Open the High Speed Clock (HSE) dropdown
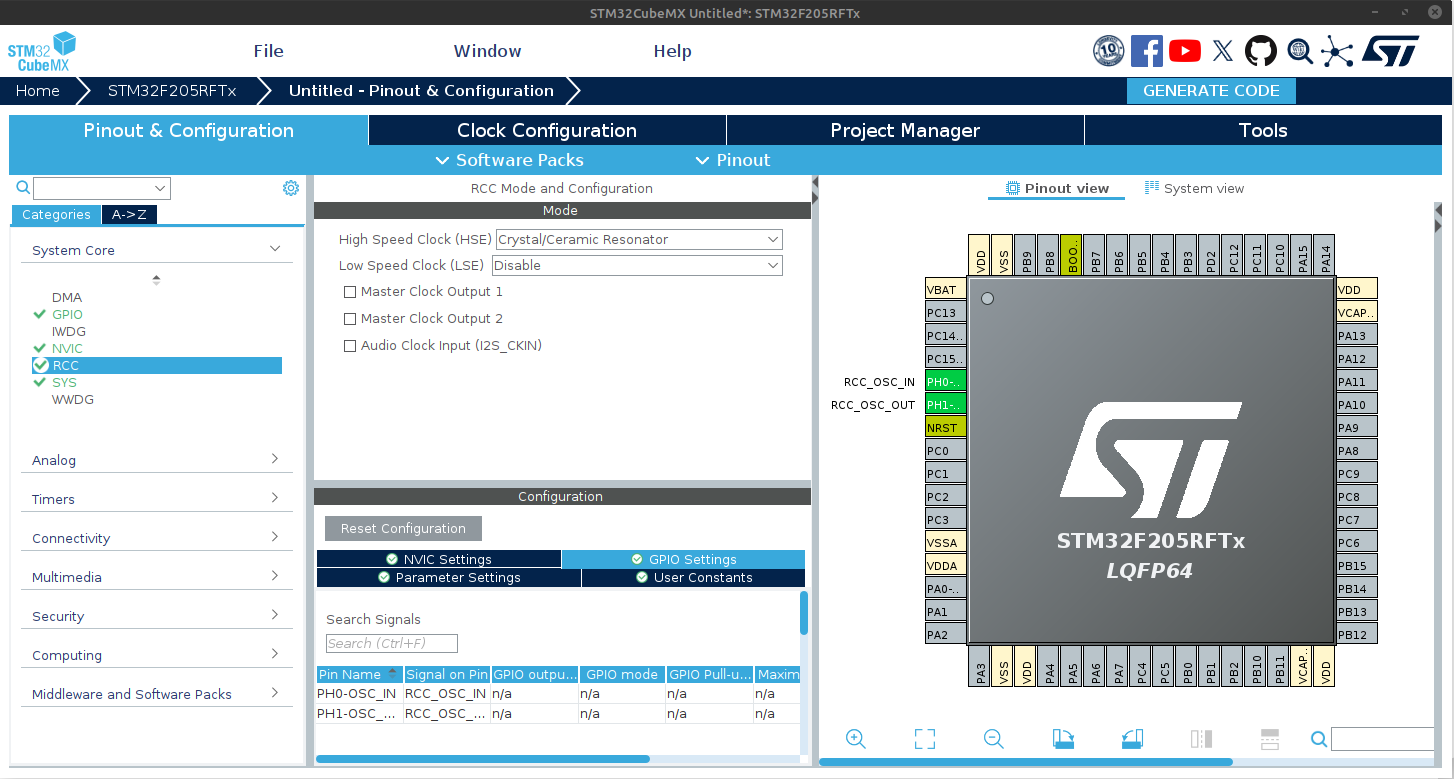The image size is (1454, 779). pos(639,240)
